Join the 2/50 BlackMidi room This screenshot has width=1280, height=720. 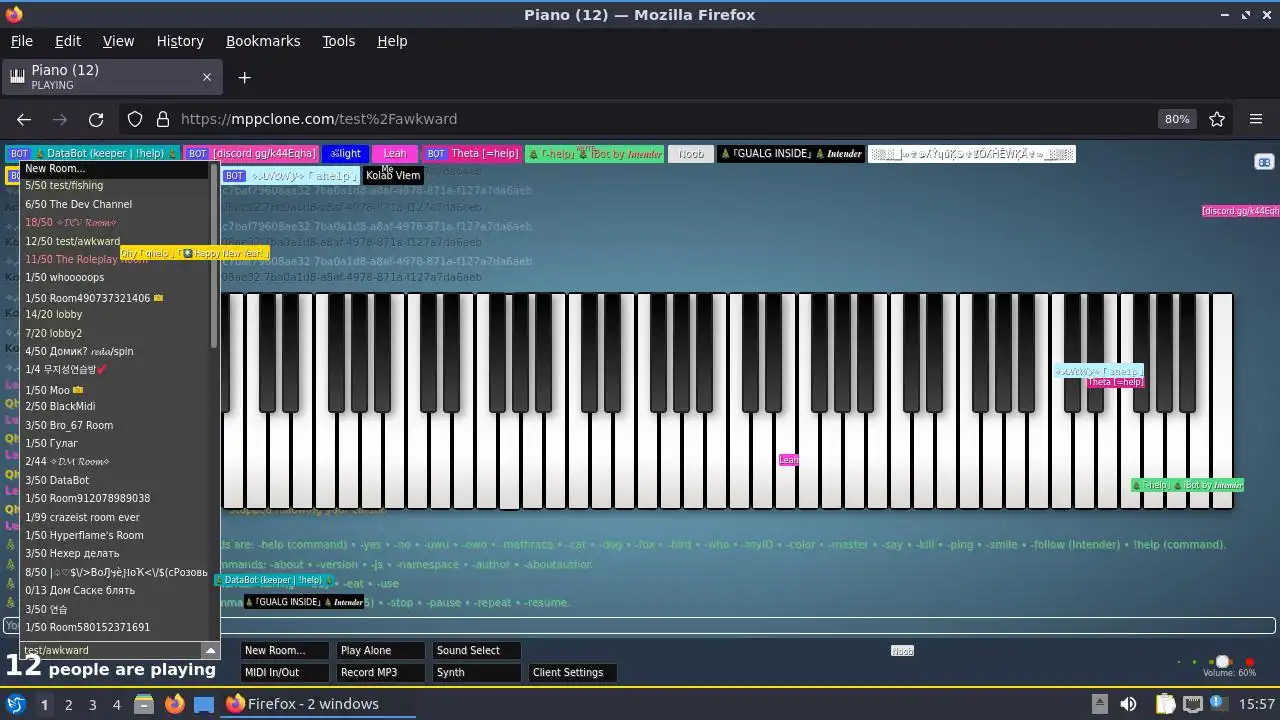point(115,406)
